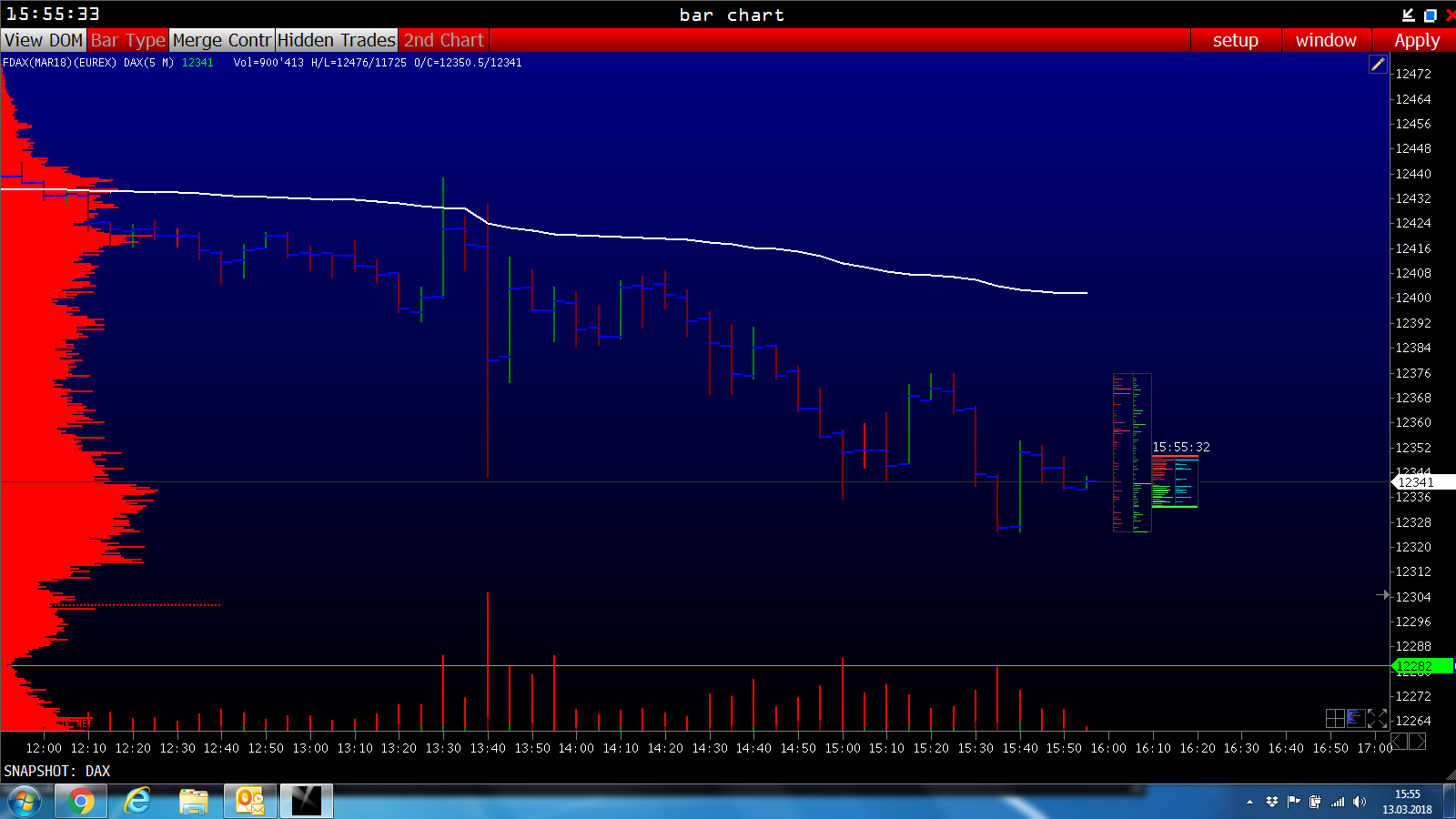Launch Google Chrome from the taskbar
This screenshot has width=1456, height=819.
81,802
